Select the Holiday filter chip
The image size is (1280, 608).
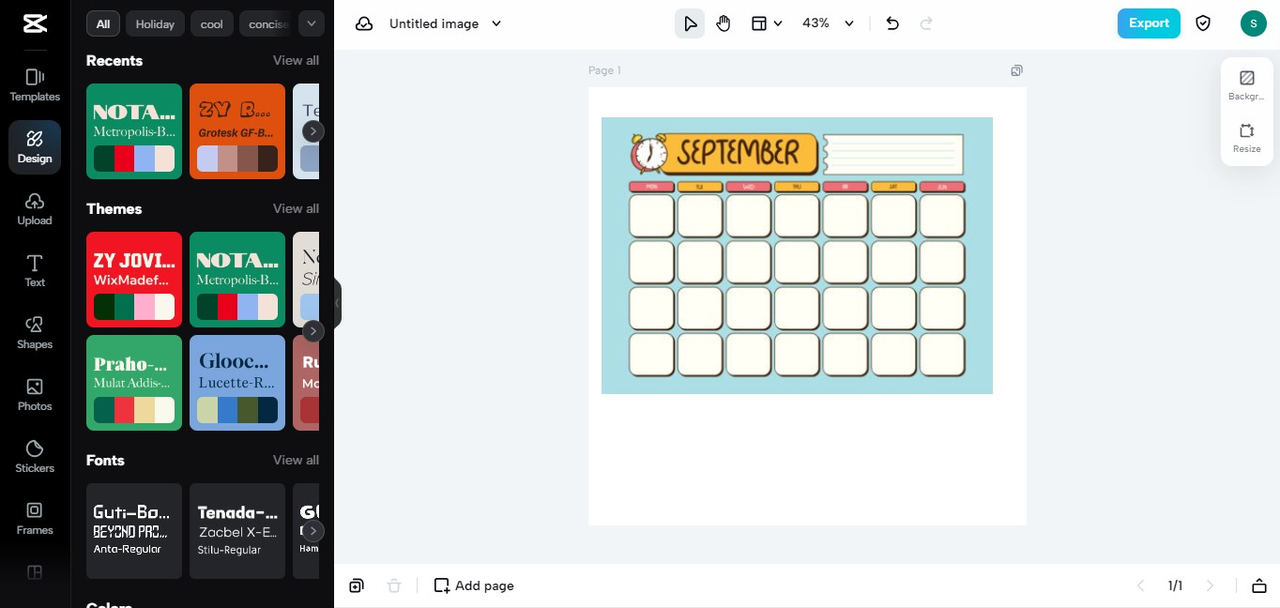click(x=155, y=24)
